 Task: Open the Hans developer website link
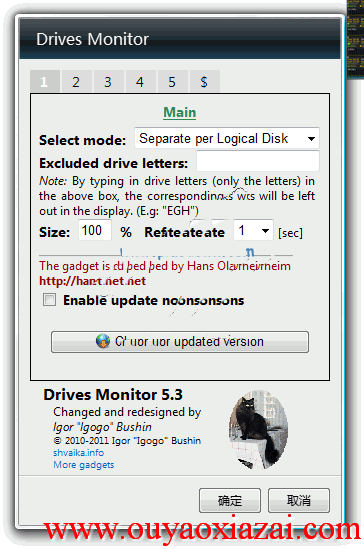92,281
